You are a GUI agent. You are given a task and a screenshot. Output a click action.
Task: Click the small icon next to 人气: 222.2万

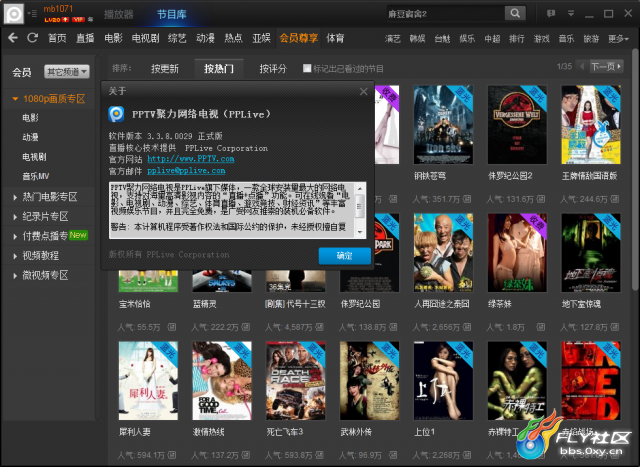245,327
